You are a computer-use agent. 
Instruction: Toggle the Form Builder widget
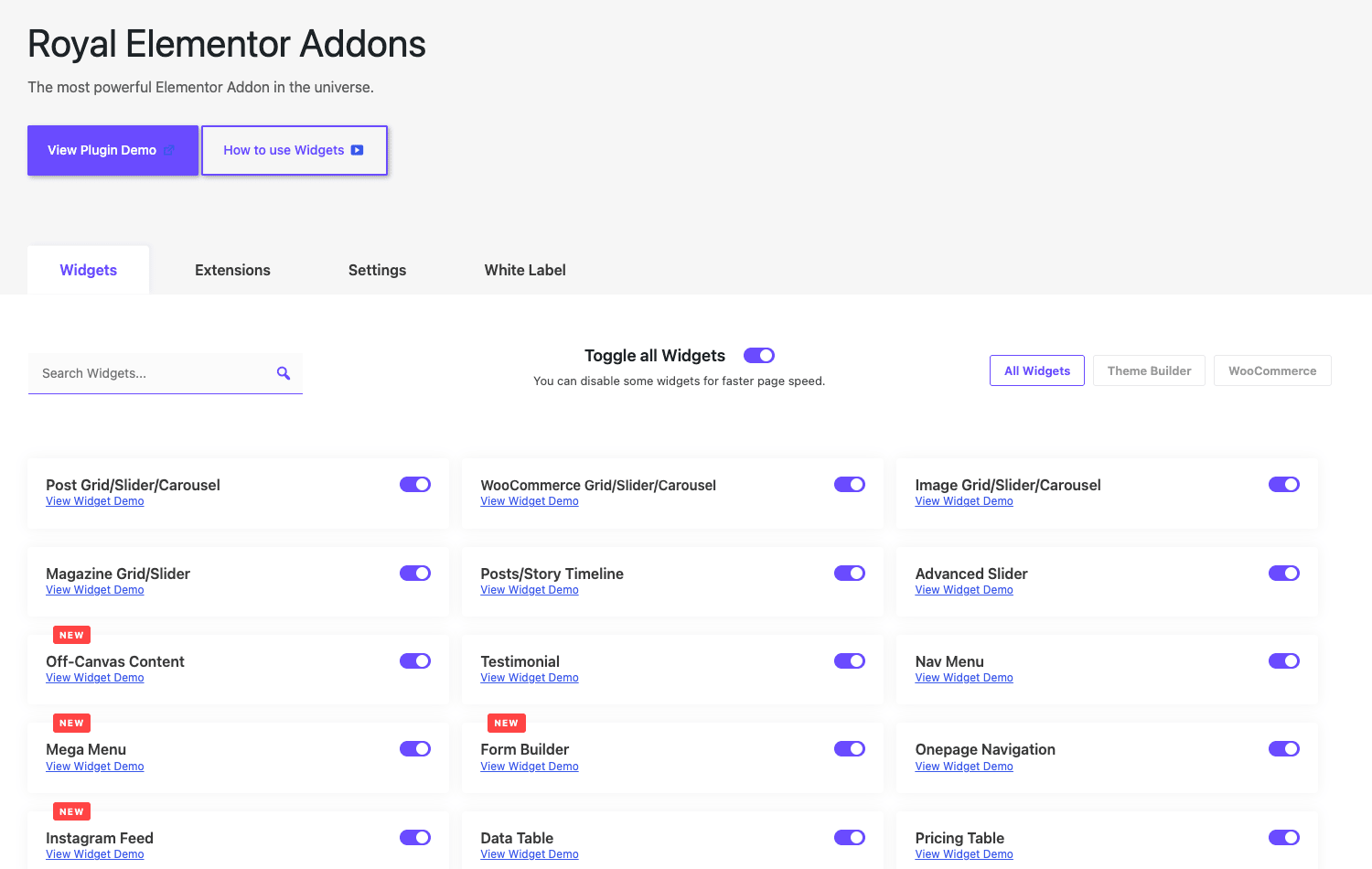(850, 749)
